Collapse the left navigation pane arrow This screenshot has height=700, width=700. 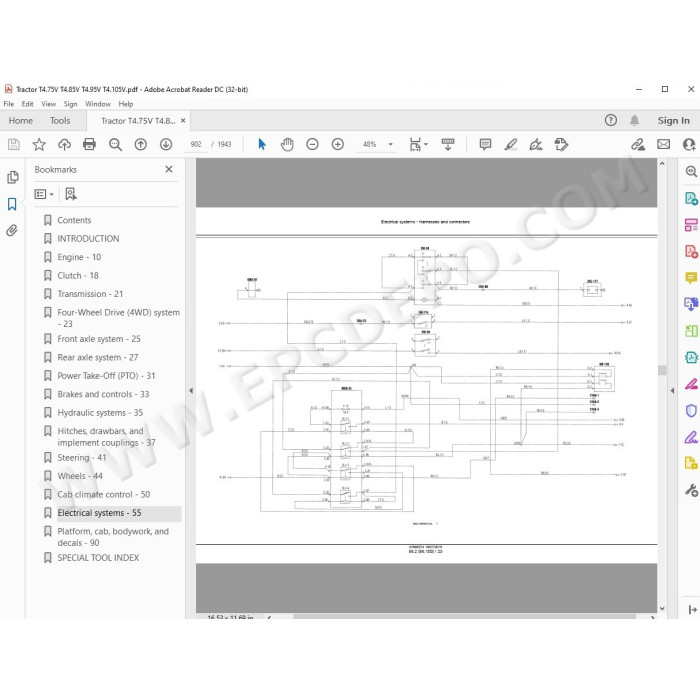tap(191, 391)
